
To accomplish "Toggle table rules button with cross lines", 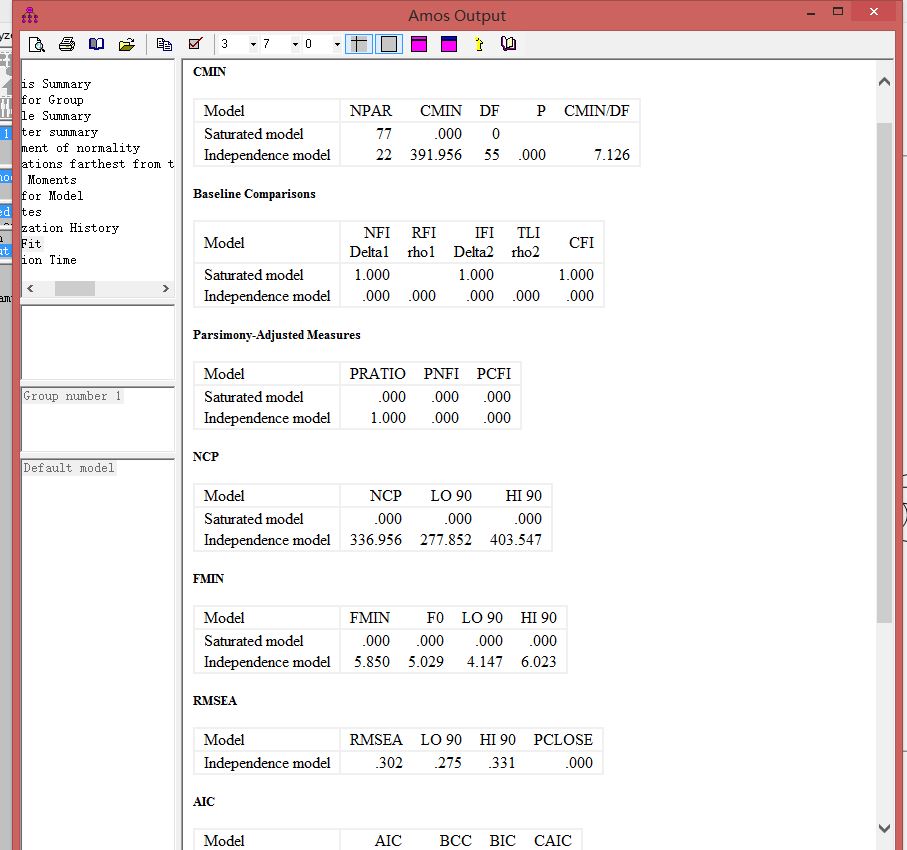I will point(359,44).
